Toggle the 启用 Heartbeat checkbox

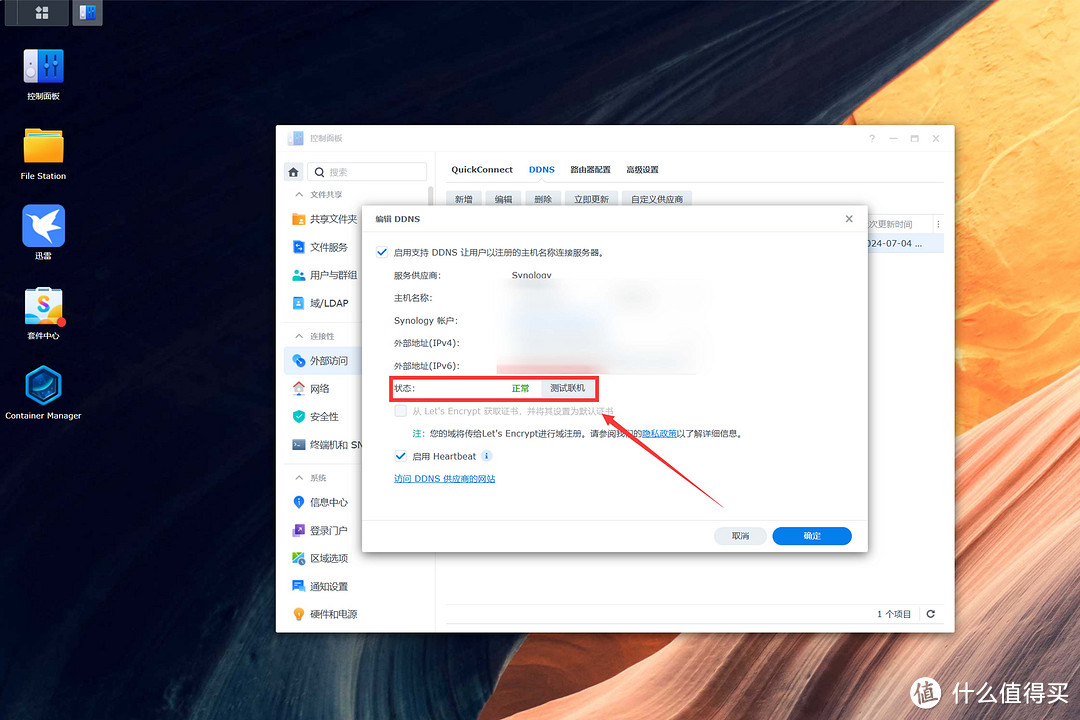coord(402,456)
